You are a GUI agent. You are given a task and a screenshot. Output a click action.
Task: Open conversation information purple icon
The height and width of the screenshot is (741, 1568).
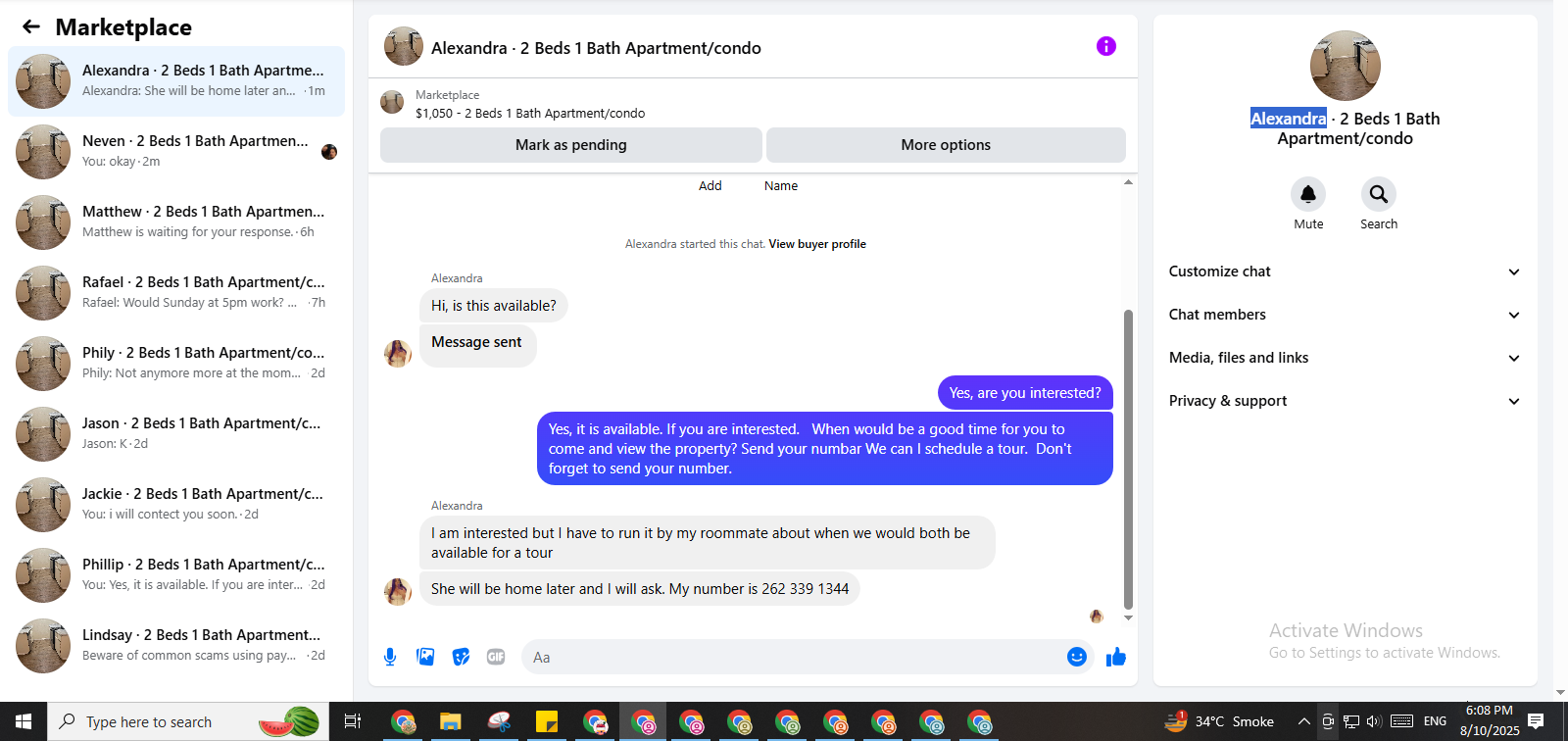point(1106,46)
